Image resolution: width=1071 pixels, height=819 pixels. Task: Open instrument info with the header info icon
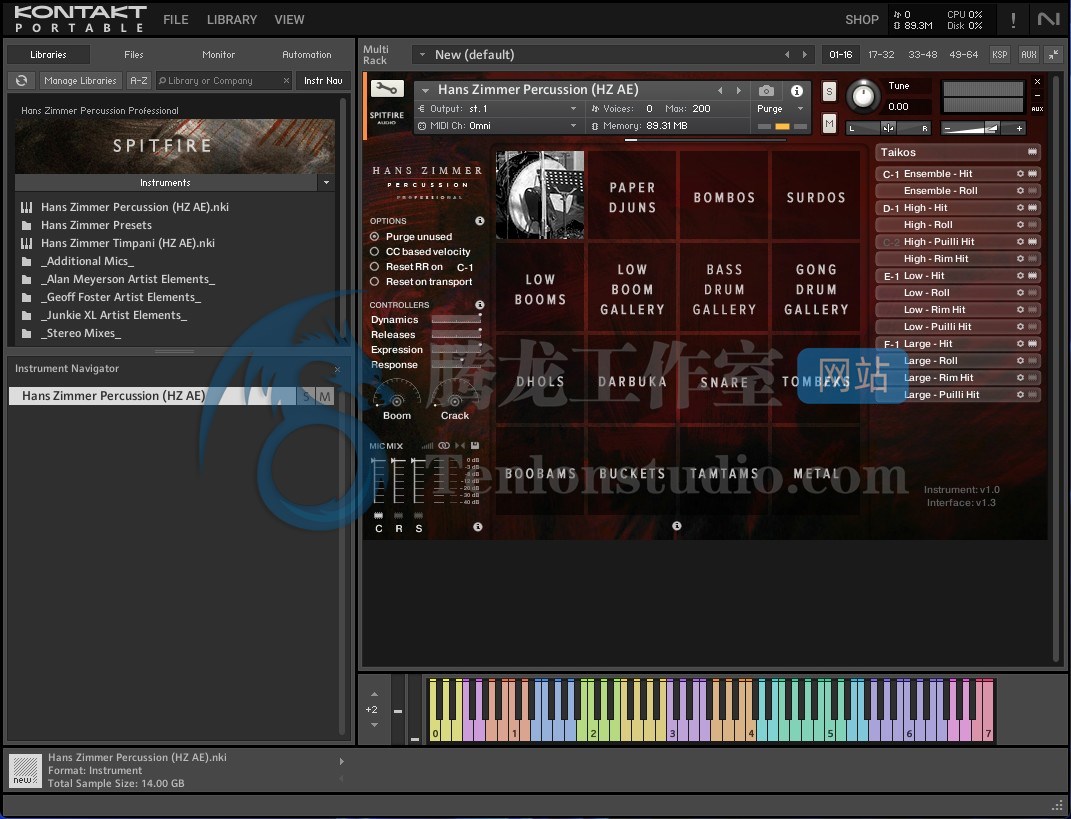click(796, 90)
